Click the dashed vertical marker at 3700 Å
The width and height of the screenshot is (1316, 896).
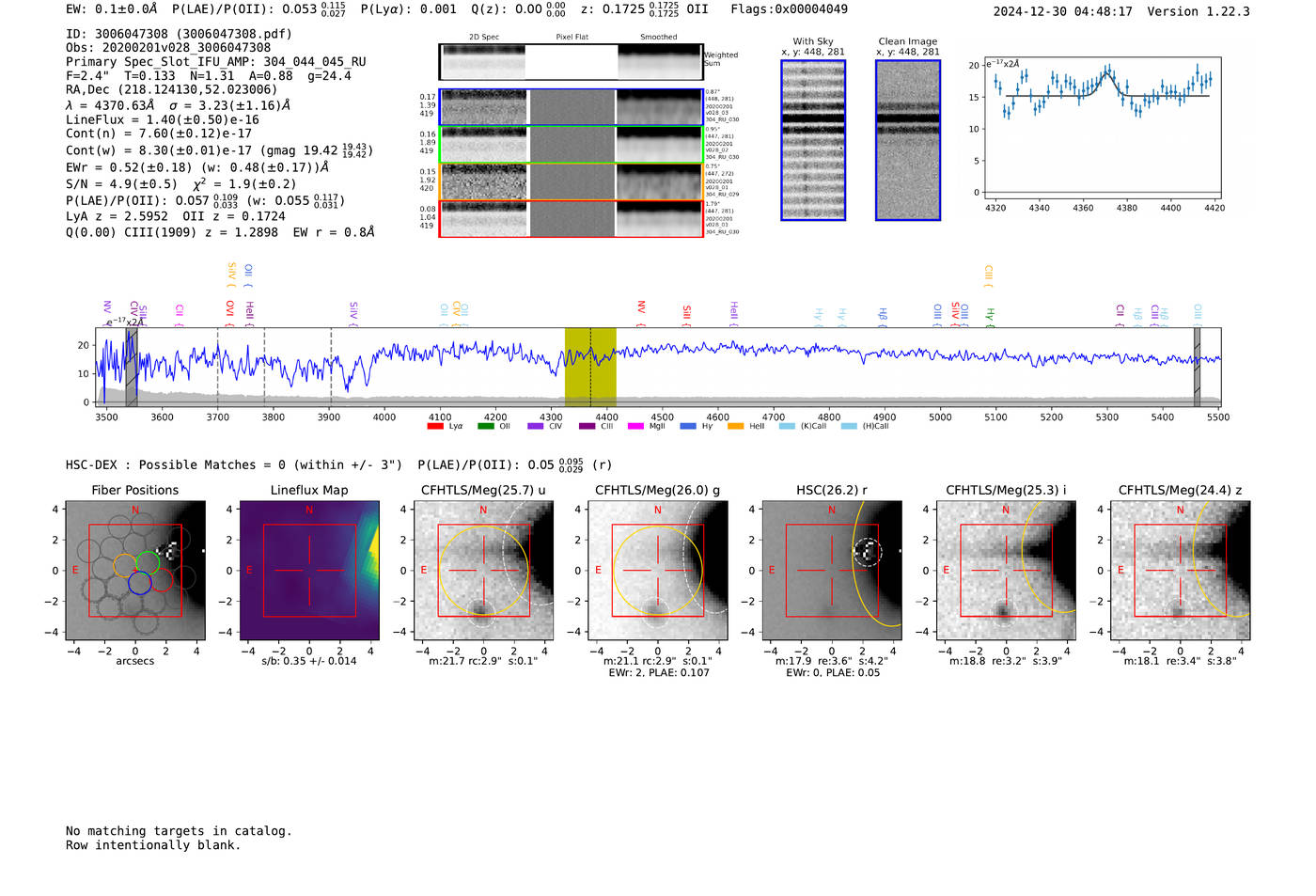click(x=218, y=367)
